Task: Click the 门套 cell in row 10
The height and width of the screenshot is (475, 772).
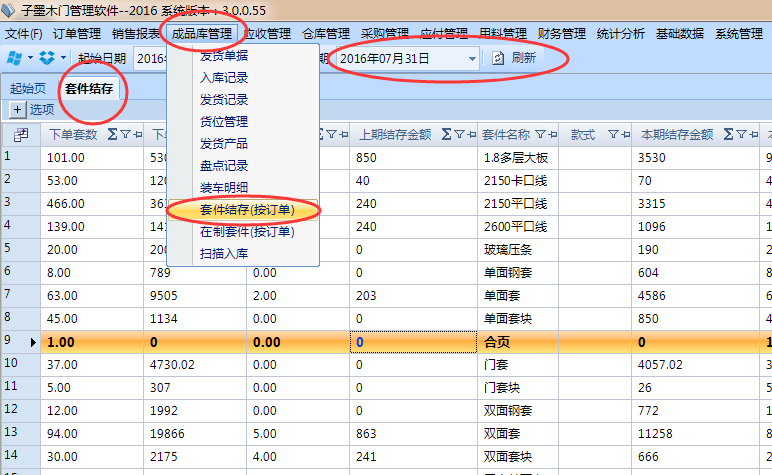Action: (x=495, y=364)
